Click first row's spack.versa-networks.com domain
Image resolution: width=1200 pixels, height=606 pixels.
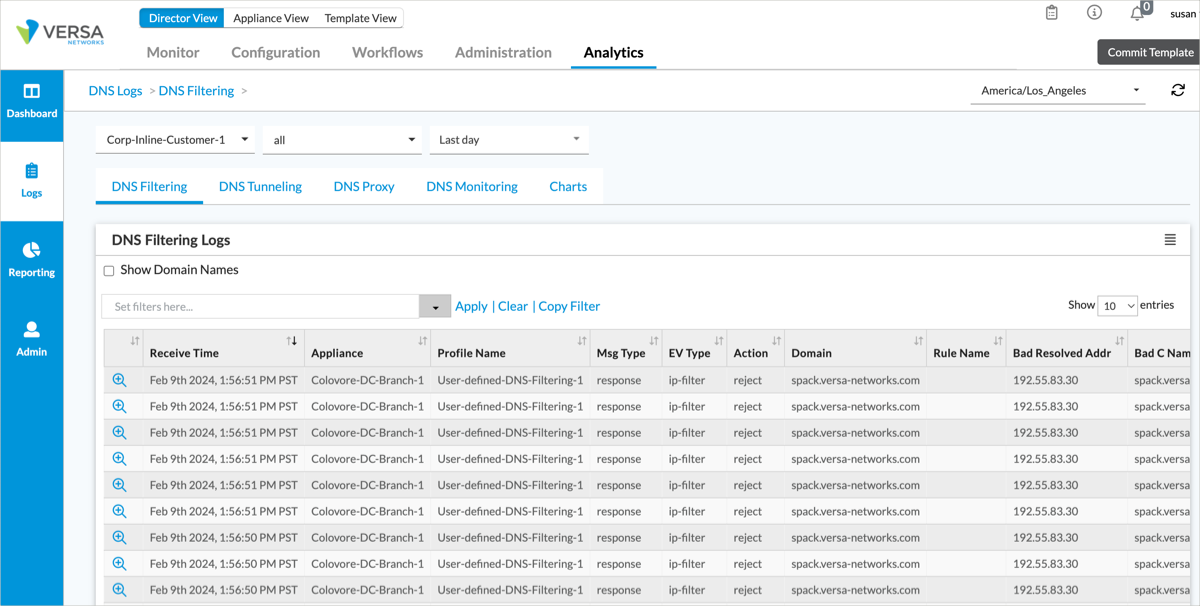click(855, 380)
